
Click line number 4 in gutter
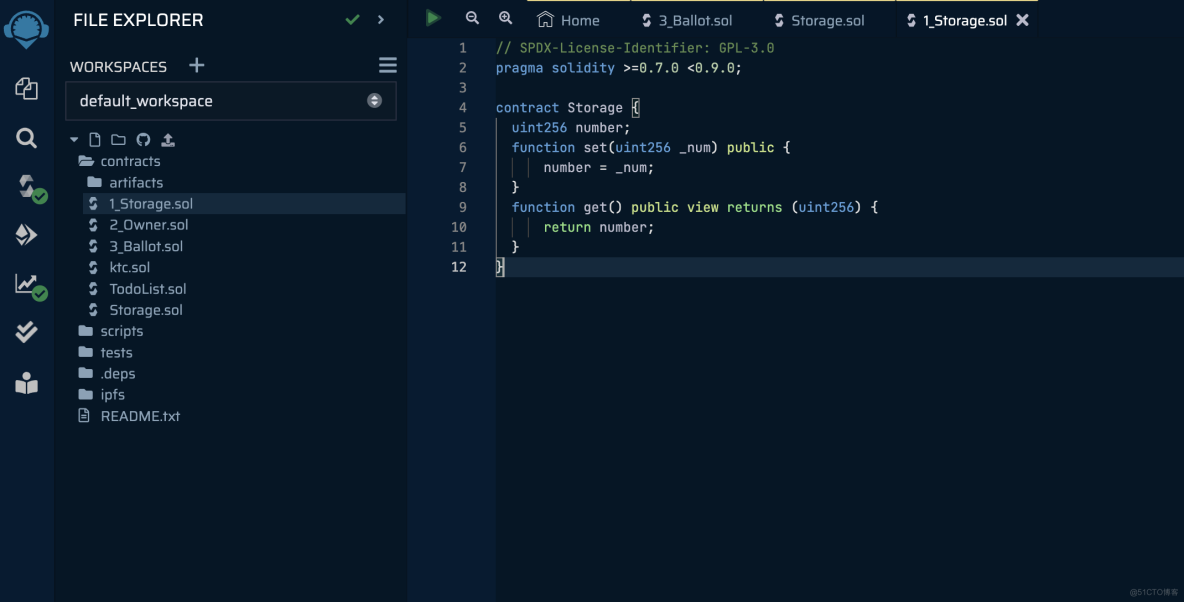coord(463,108)
